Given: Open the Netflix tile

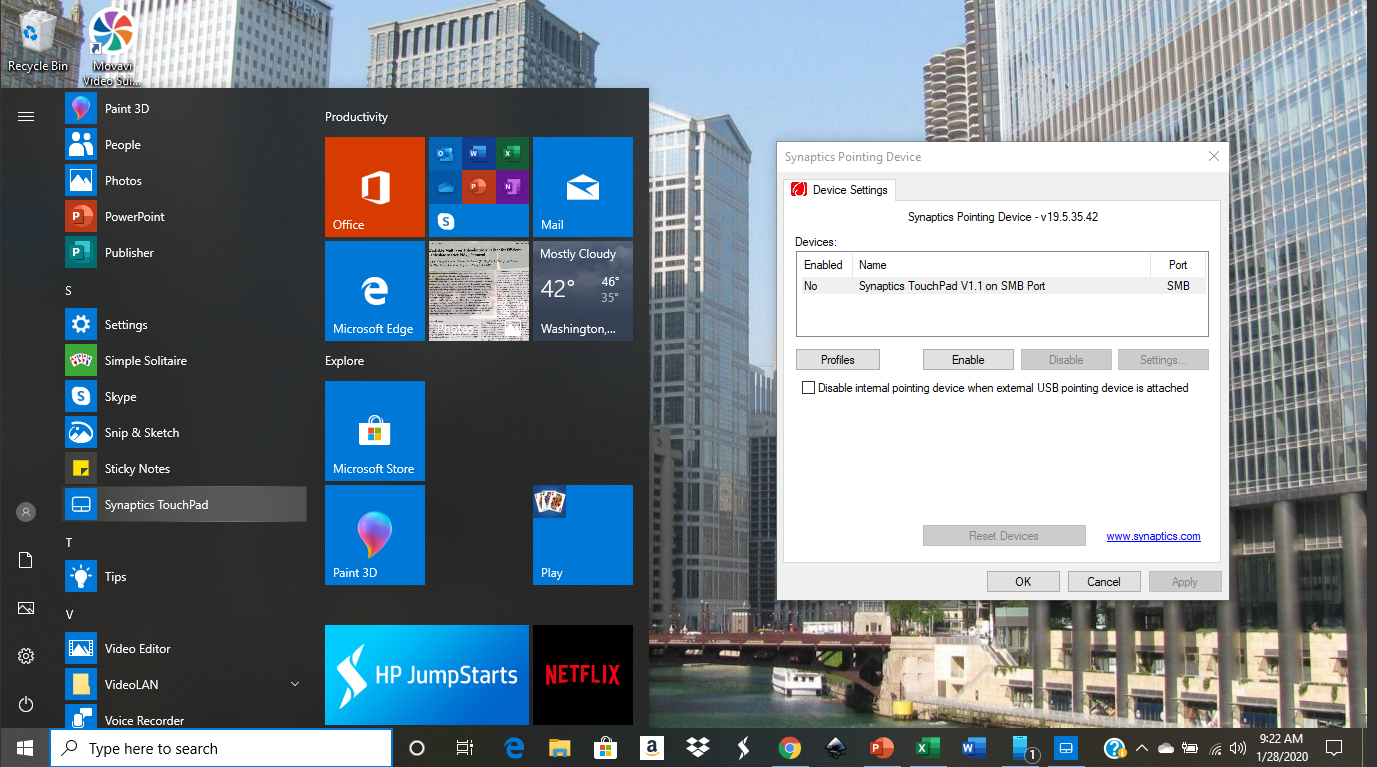Looking at the screenshot, I should tap(583, 675).
